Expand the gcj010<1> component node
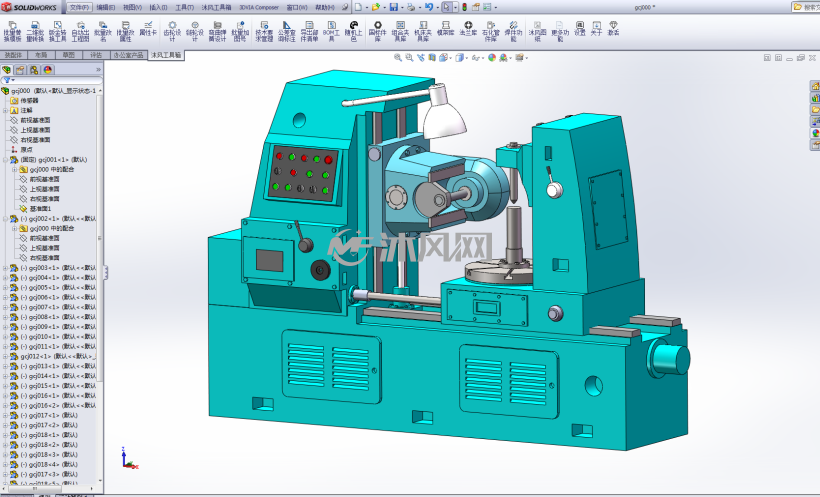 6,336
